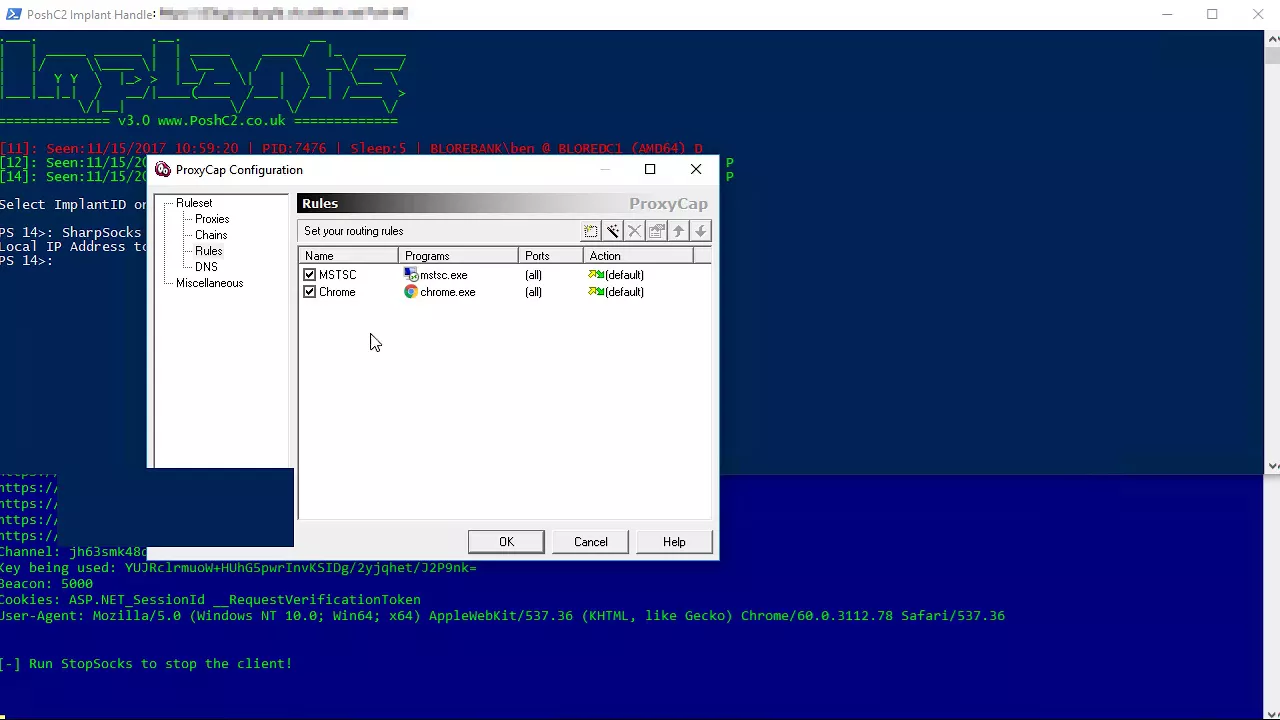Click the MSTSC rule's (all) ports cell
The width and height of the screenshot is (1280, 720).
coord(533,275)
